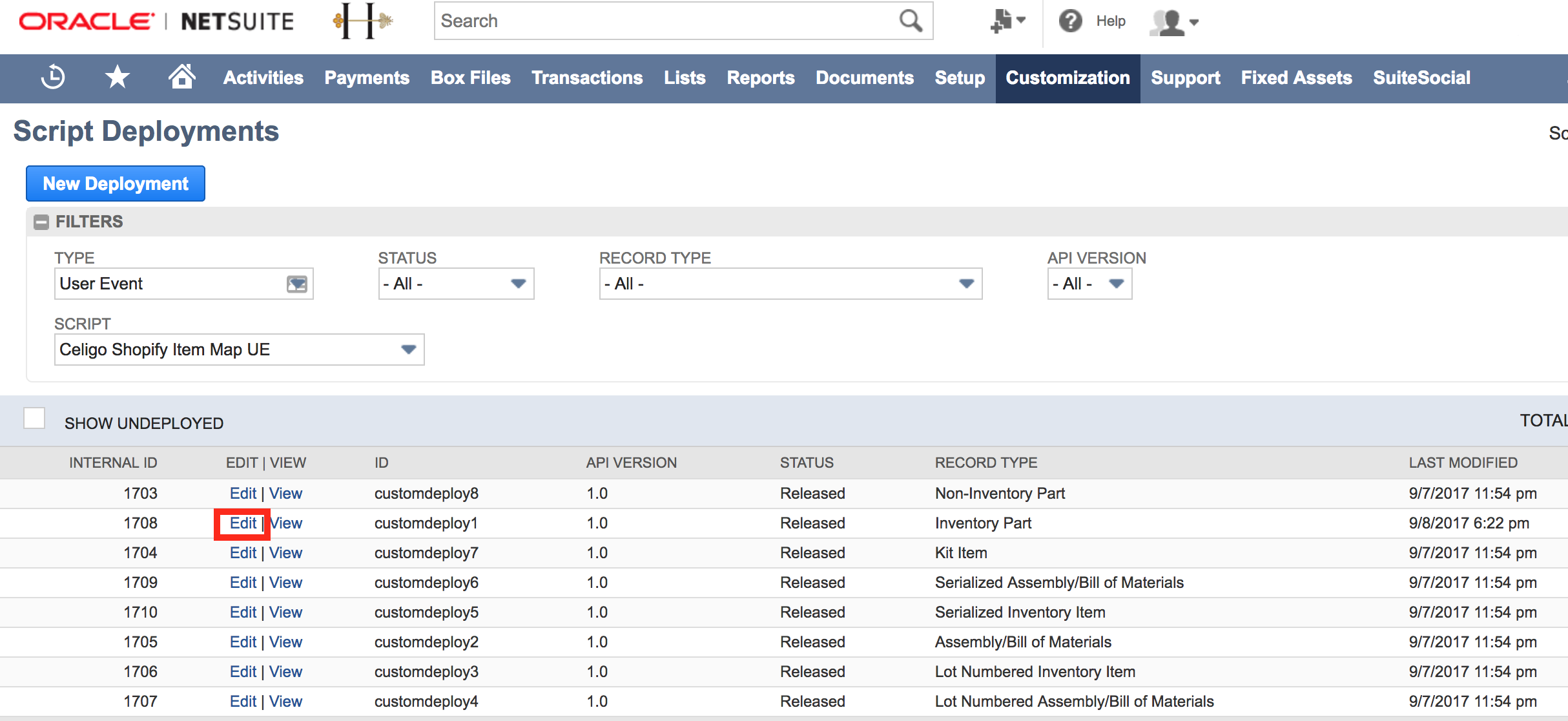View deployment customdeploy1
The image size is (1568, 721).
285,523
